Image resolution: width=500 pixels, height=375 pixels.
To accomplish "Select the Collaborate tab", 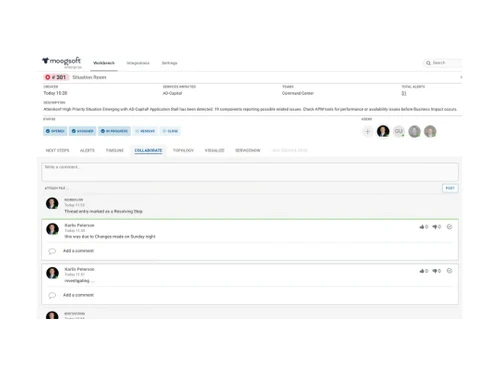I will click(148, 151).
